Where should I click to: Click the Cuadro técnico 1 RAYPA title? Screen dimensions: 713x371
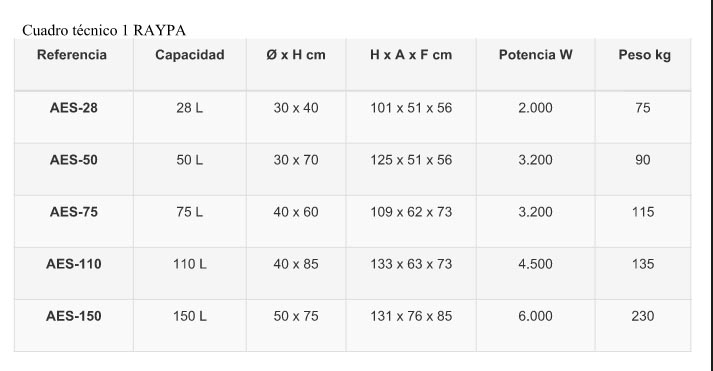104,30
